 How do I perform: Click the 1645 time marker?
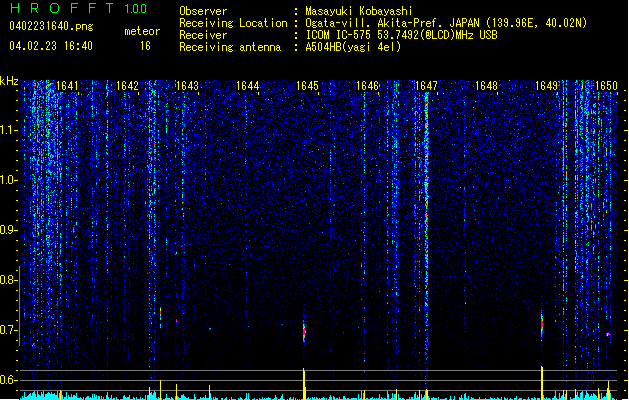coord(307,86)
